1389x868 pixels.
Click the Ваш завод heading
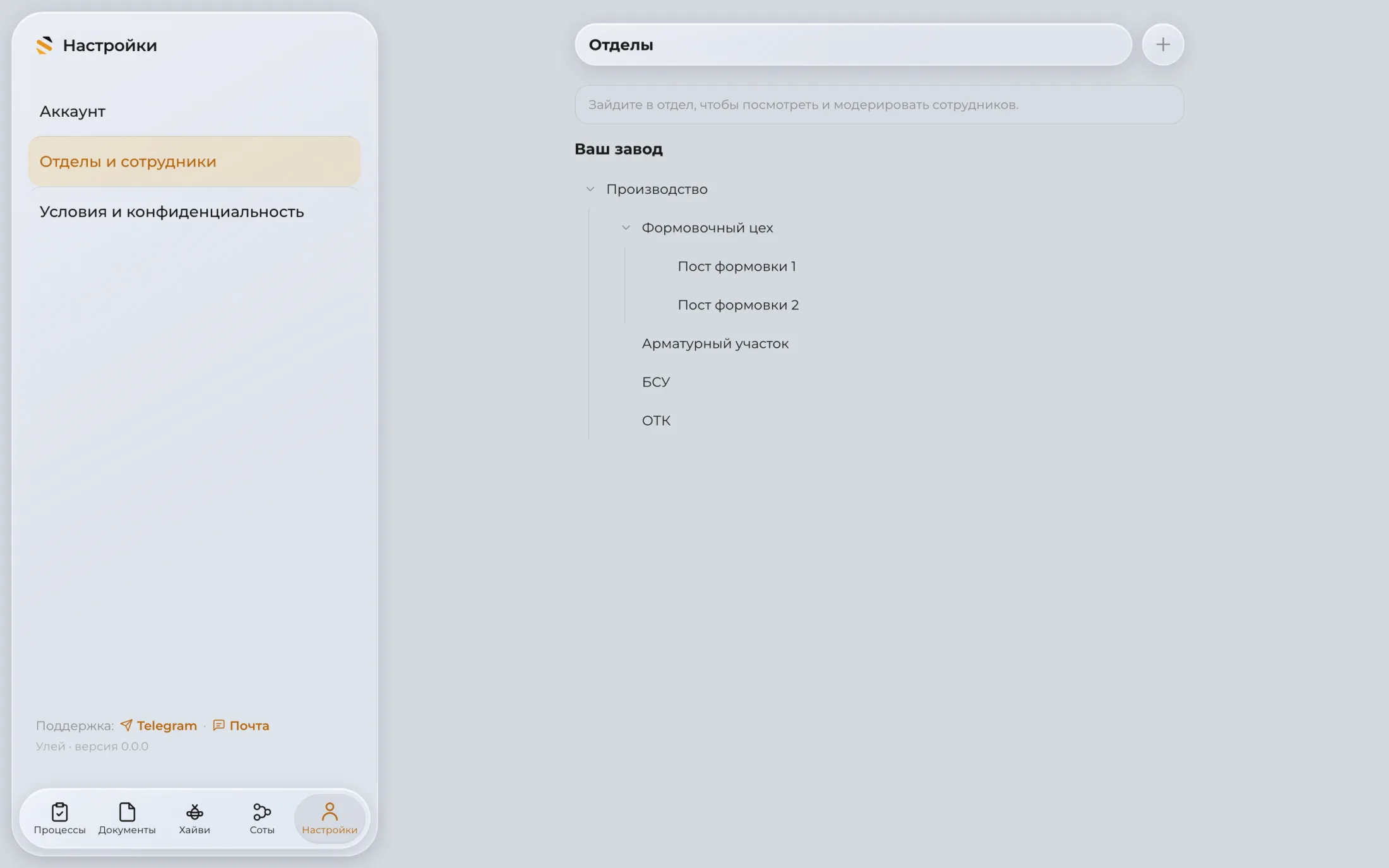point(618,149)
